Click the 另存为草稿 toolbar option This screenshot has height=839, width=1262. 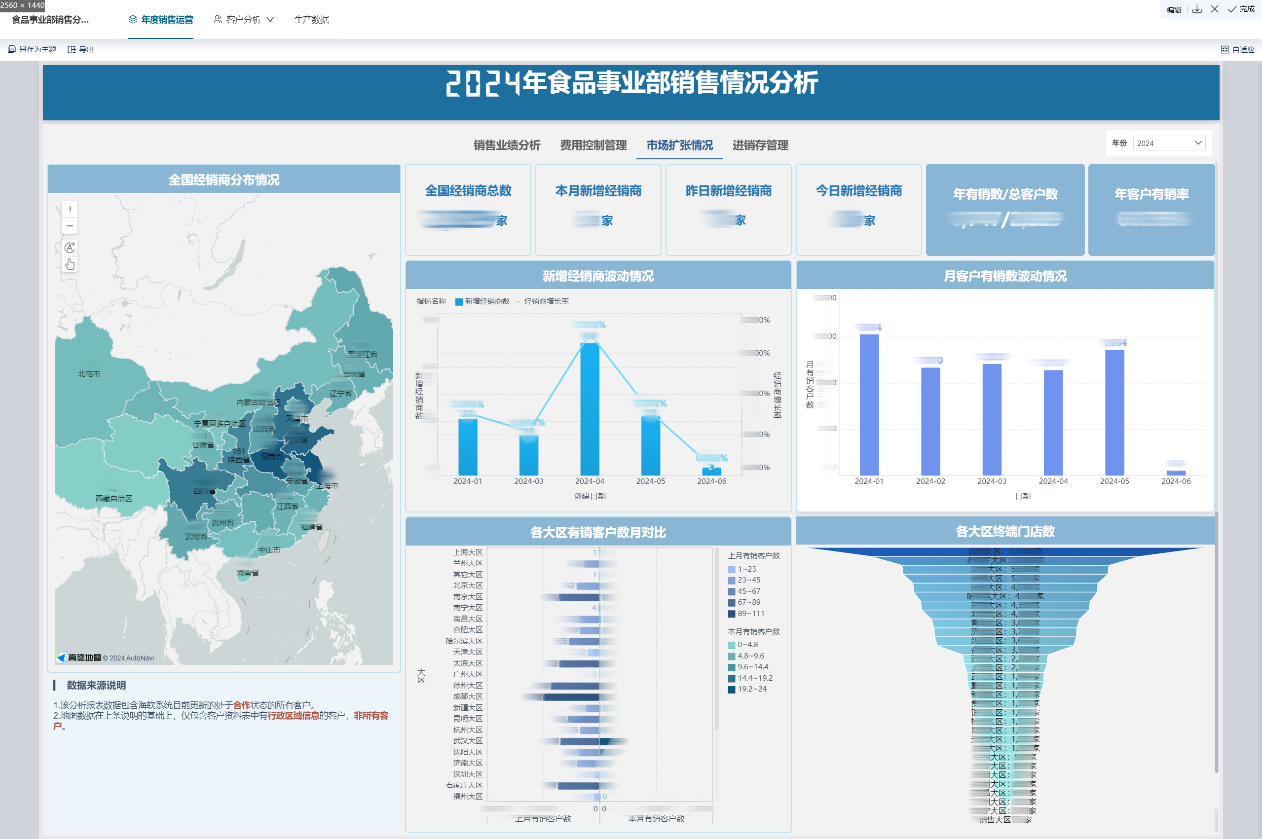click(32, 49)
